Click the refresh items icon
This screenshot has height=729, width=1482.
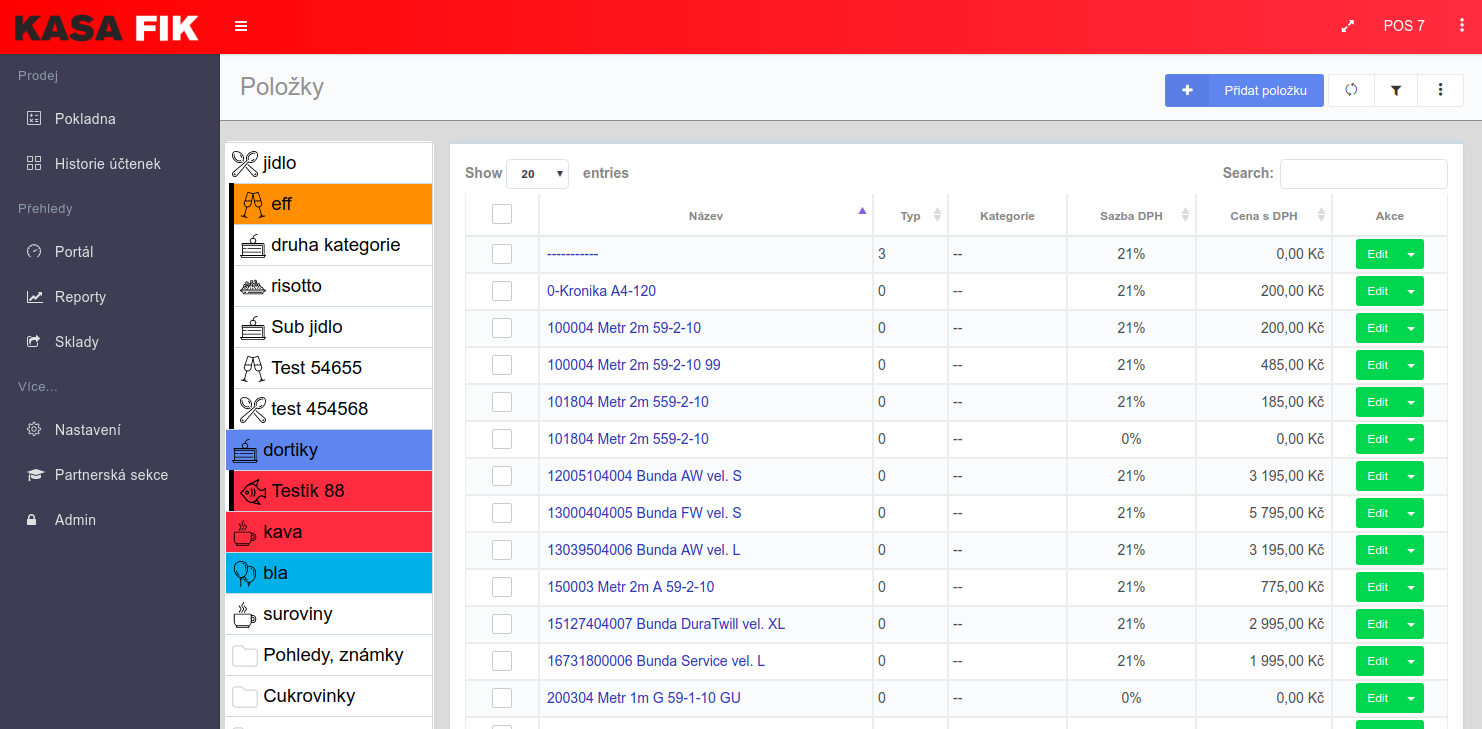click(x=1351, y=90)
